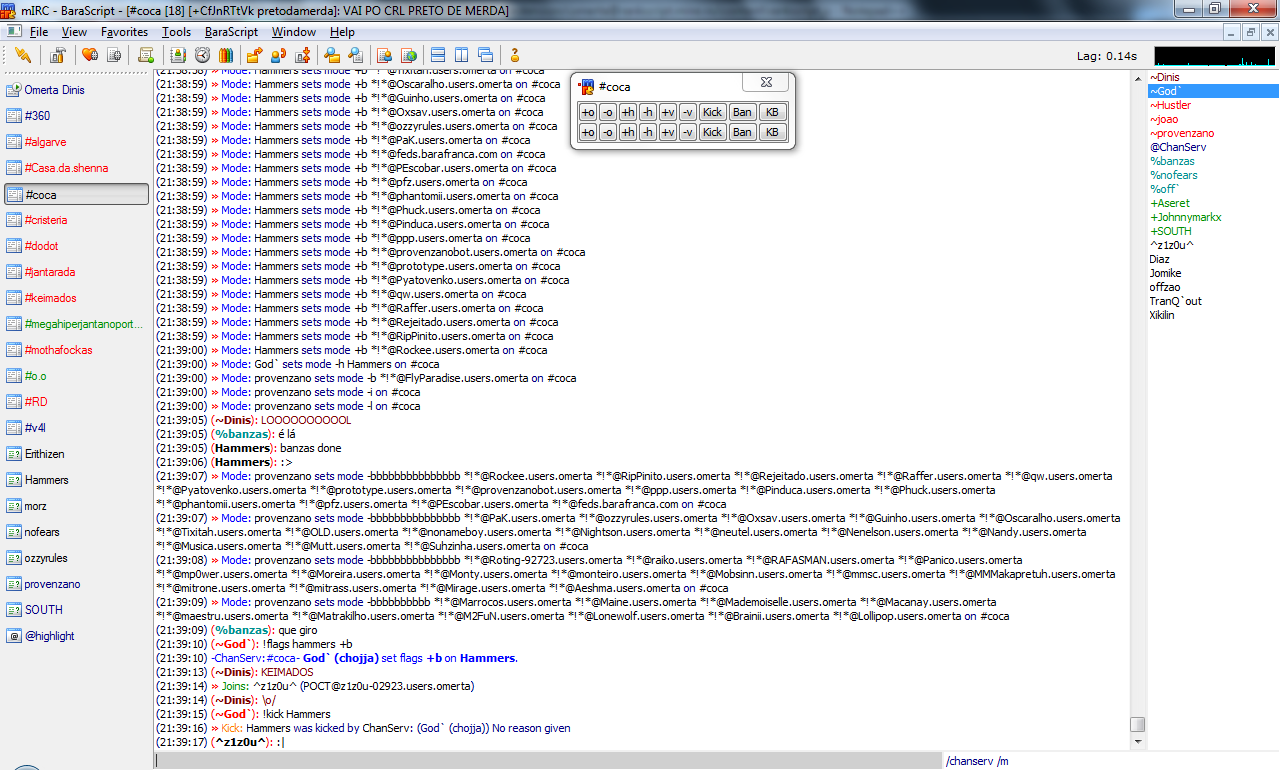The width and height of the screenshot is (1280, 770).
Task: Click the chat message input box
Action: [x=545, y=761]
